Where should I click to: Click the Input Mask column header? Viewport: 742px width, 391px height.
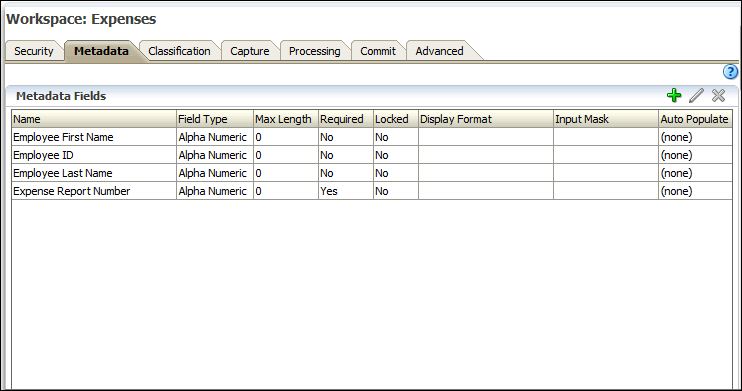coord(606,119)
